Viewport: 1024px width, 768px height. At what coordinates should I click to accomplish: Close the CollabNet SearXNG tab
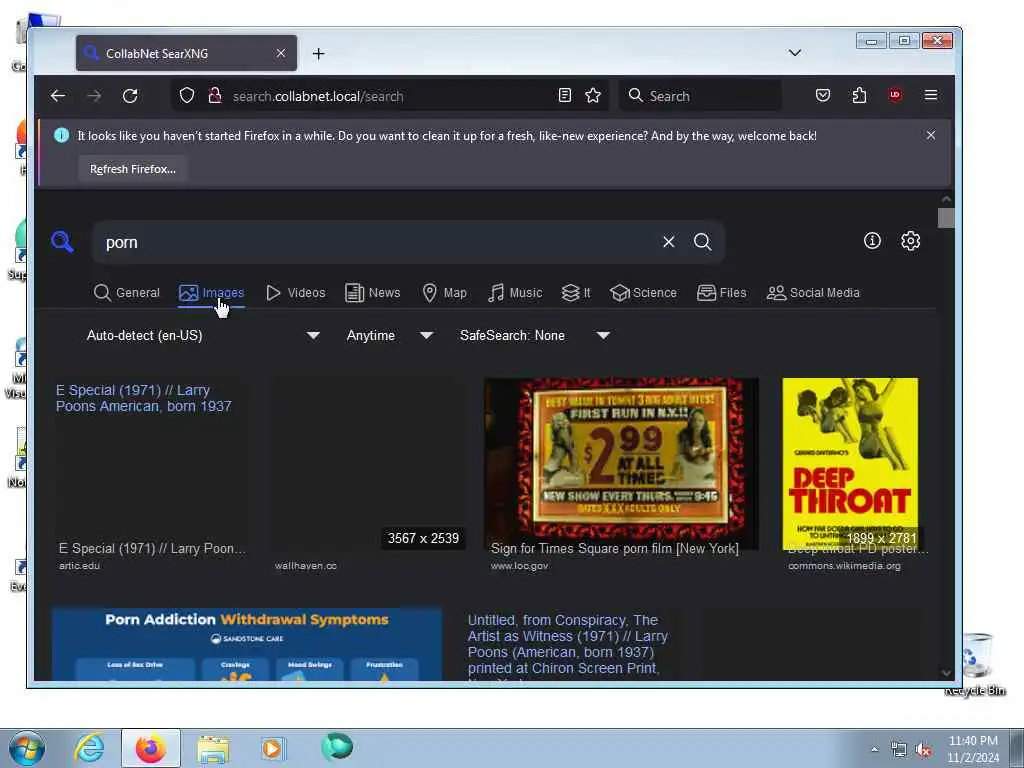281,53
